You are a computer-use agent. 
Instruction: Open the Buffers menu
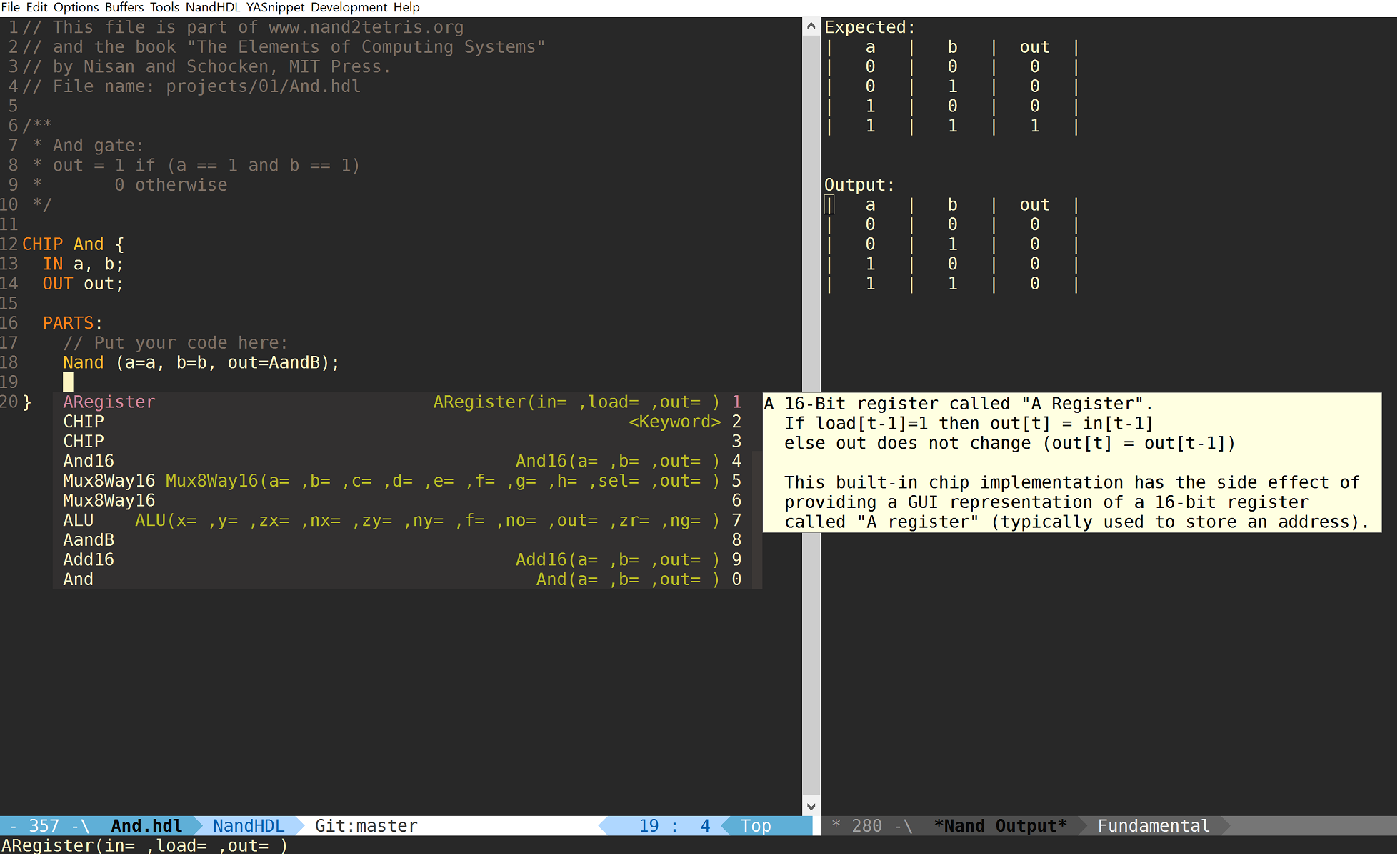[x=124, y=7]
